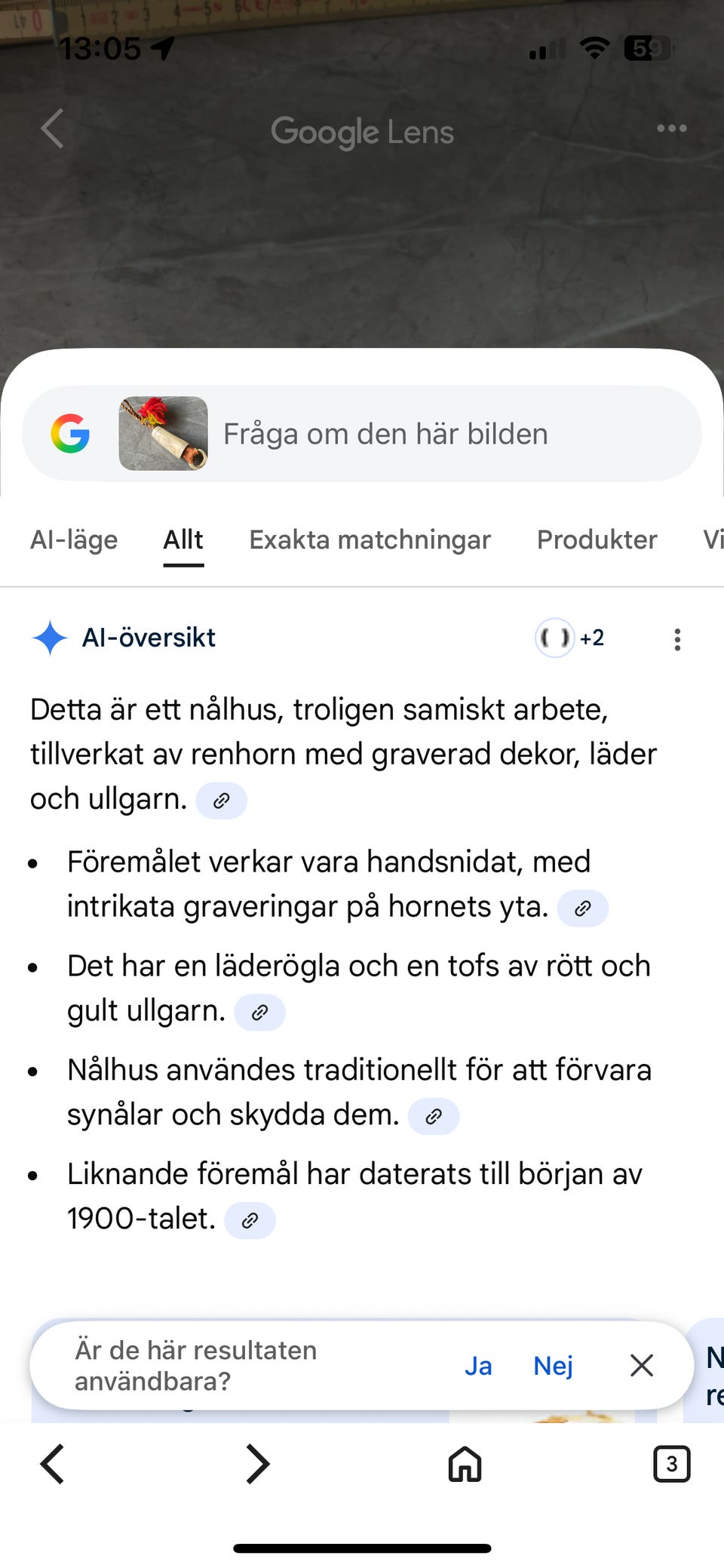Open the Google Lens more options menu

[671, 129]
